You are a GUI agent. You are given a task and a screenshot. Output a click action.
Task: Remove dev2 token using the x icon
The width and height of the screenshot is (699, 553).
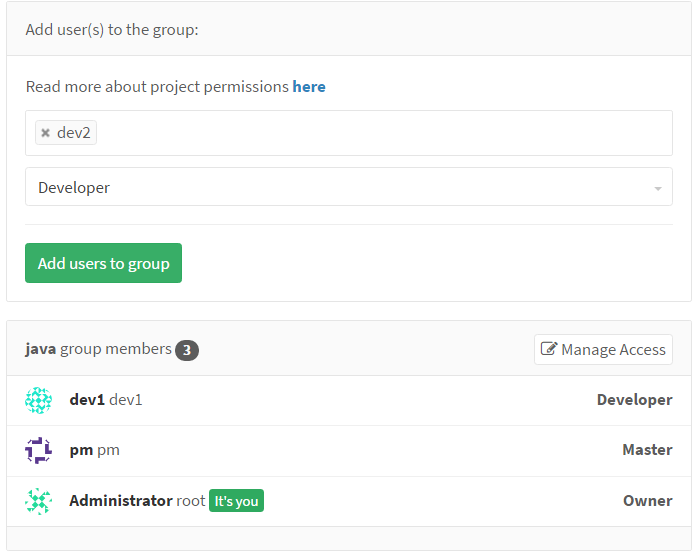(45, 133)
